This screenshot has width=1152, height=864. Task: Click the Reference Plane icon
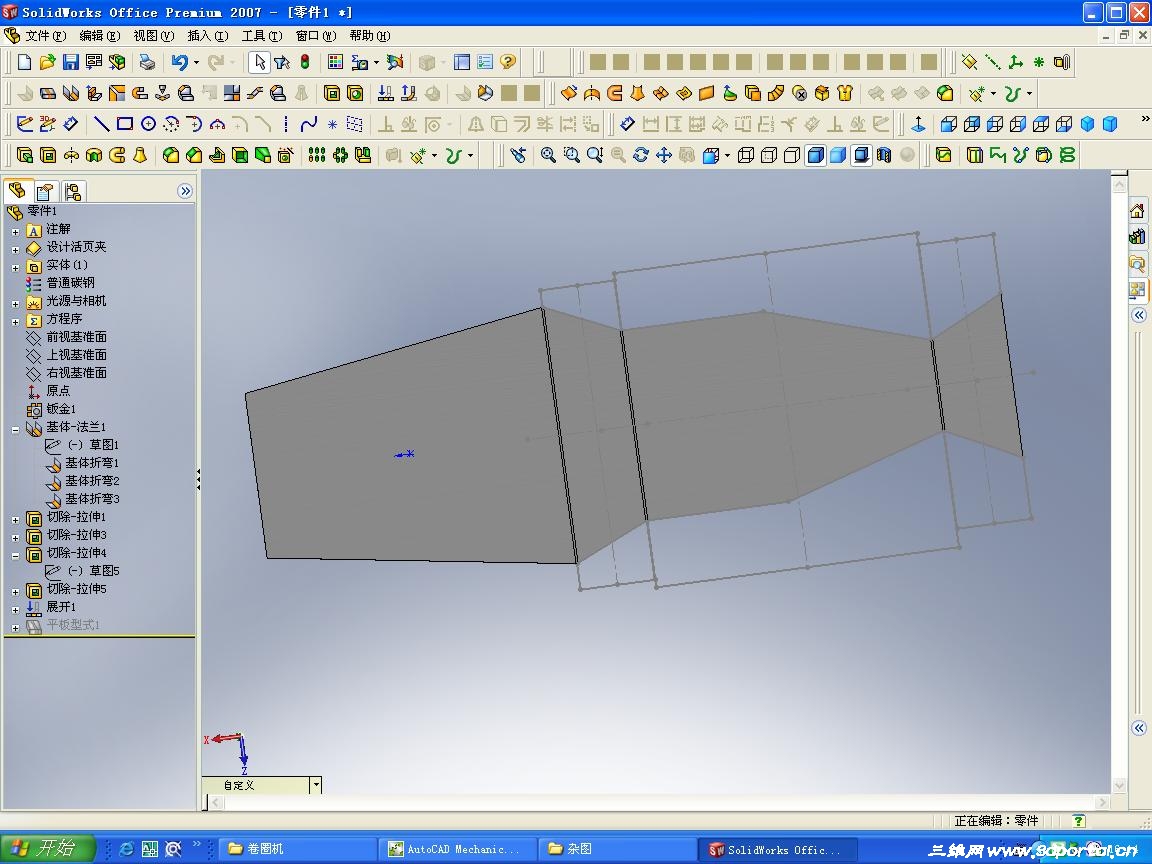pos(970,62)
